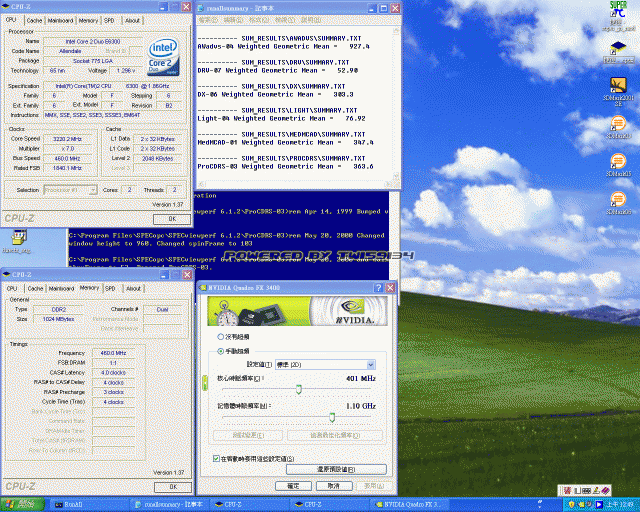Click the confirm button in NVIDIA dialog
The image size is (640, 512).
click(293, 486)
